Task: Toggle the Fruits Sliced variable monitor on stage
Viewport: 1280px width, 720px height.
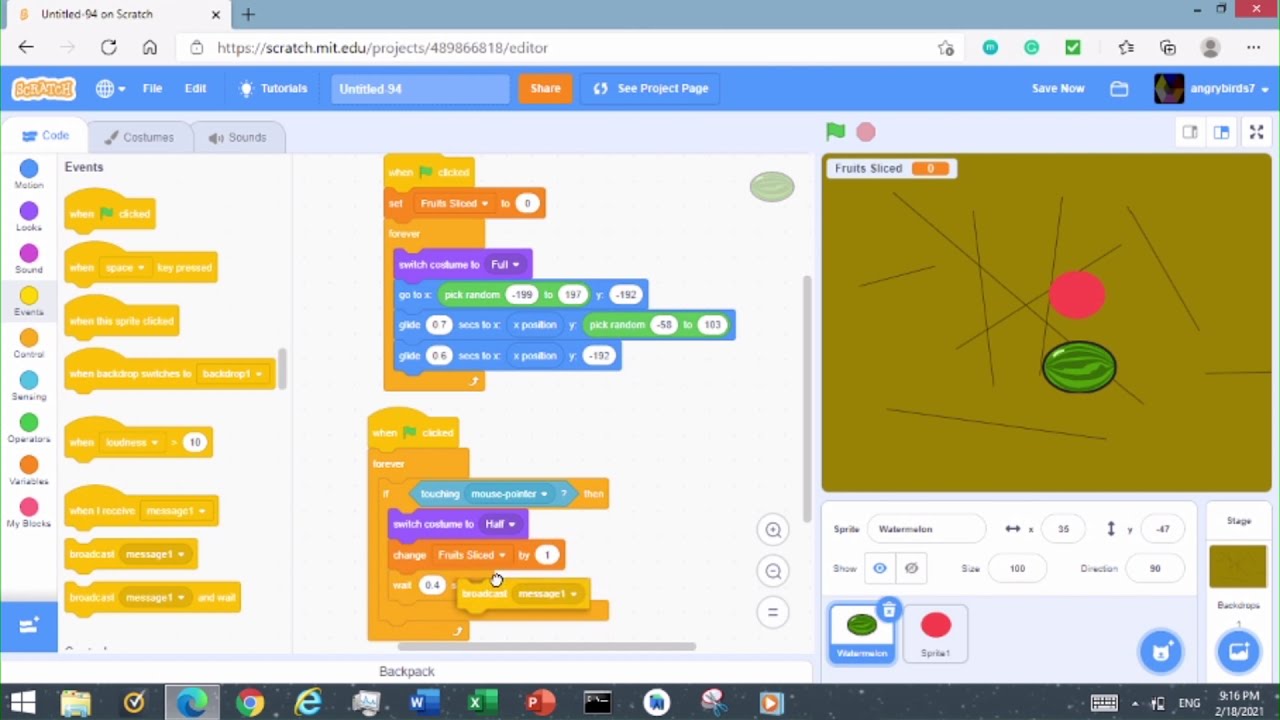Action: coord(892,168)
